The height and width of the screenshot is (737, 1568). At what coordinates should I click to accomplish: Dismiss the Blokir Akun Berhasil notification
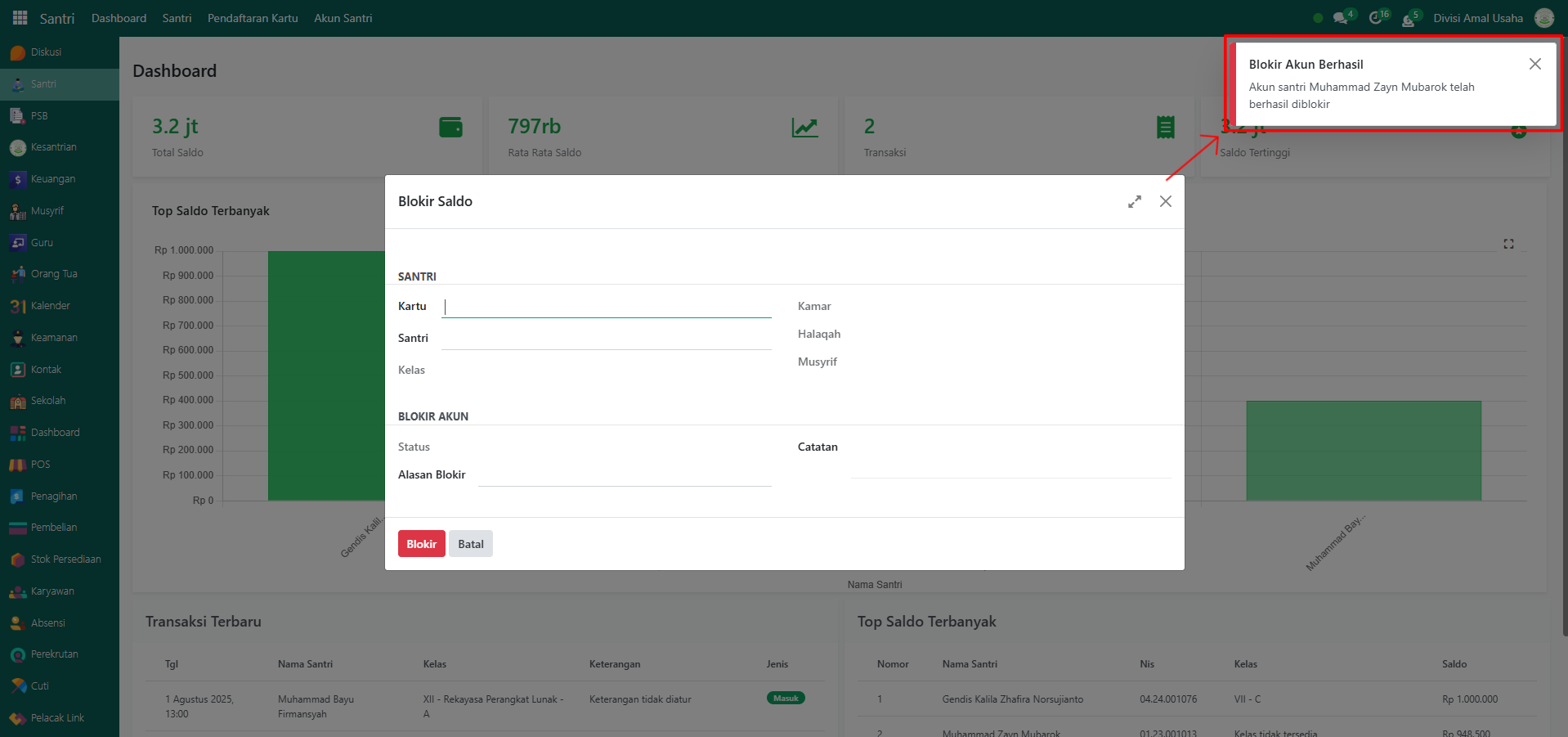[x=1534, y=64]
